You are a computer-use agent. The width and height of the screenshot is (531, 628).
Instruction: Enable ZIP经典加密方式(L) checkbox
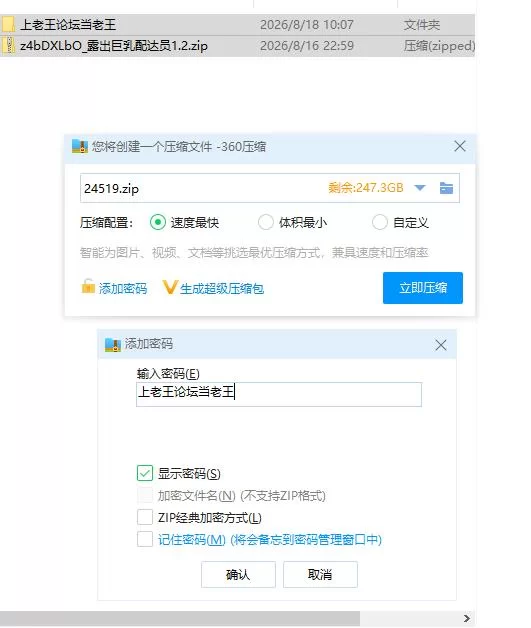click(145, 517)
